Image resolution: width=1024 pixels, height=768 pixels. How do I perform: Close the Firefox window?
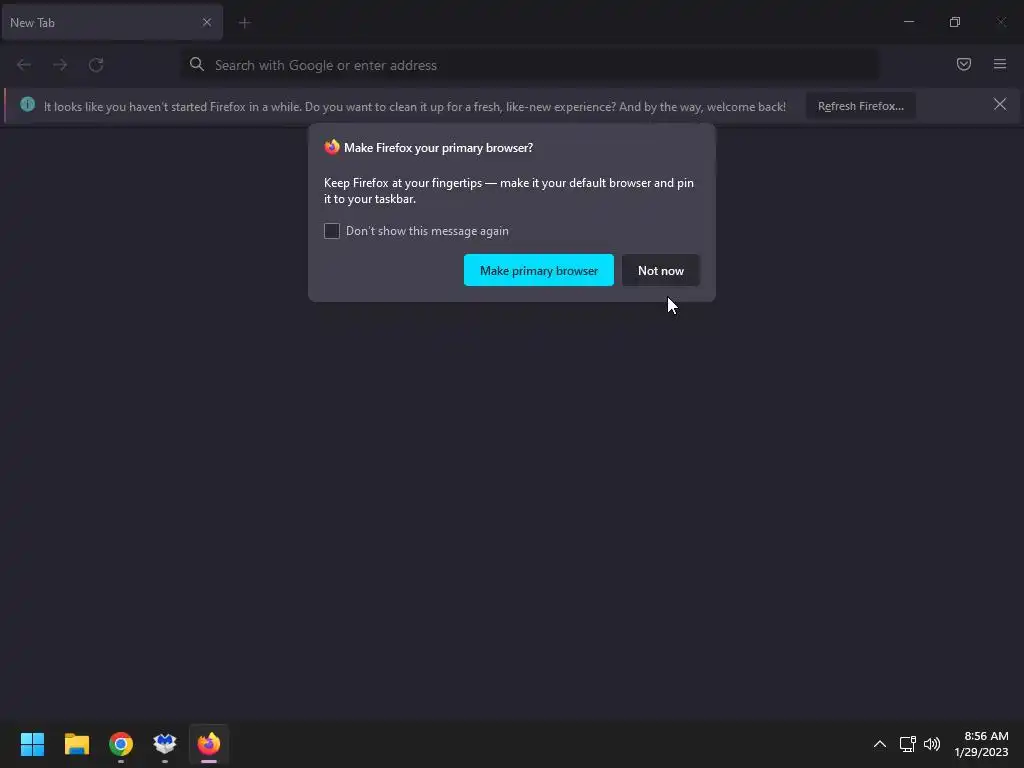1001,22
